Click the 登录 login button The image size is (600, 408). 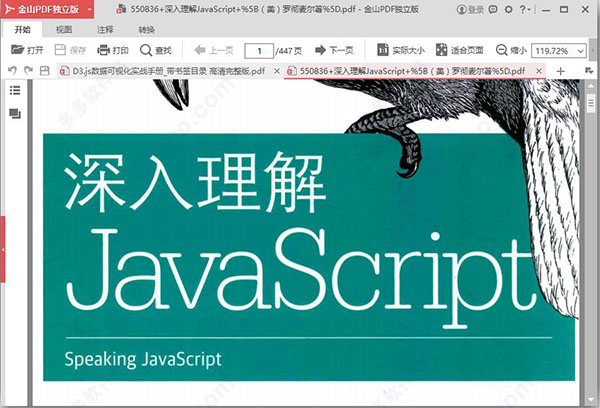coord(471,9)
